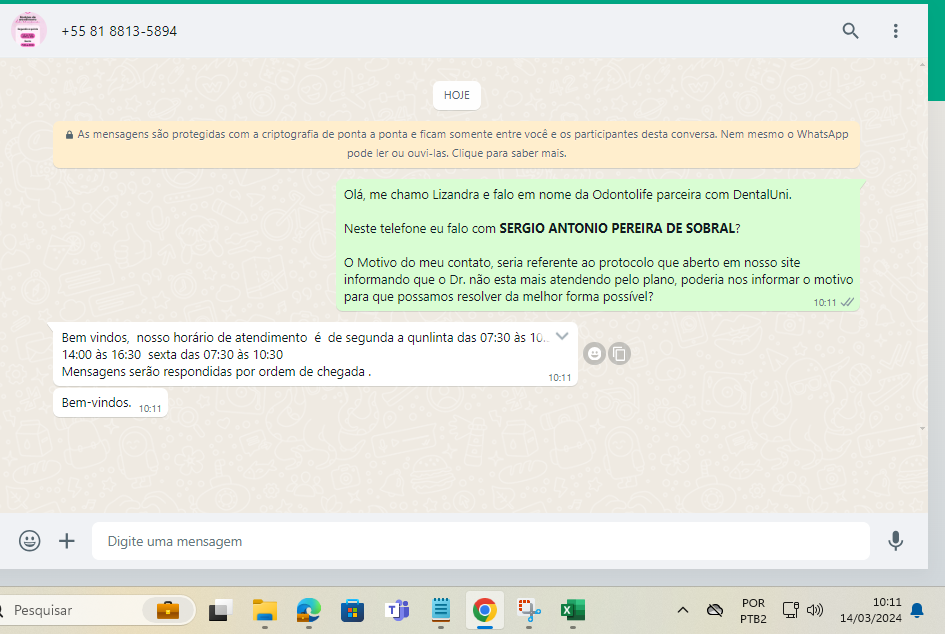Viewport: 945px width, 634px height.
Task: Expand message options chevron on horário message
Action: coord(562,336)
